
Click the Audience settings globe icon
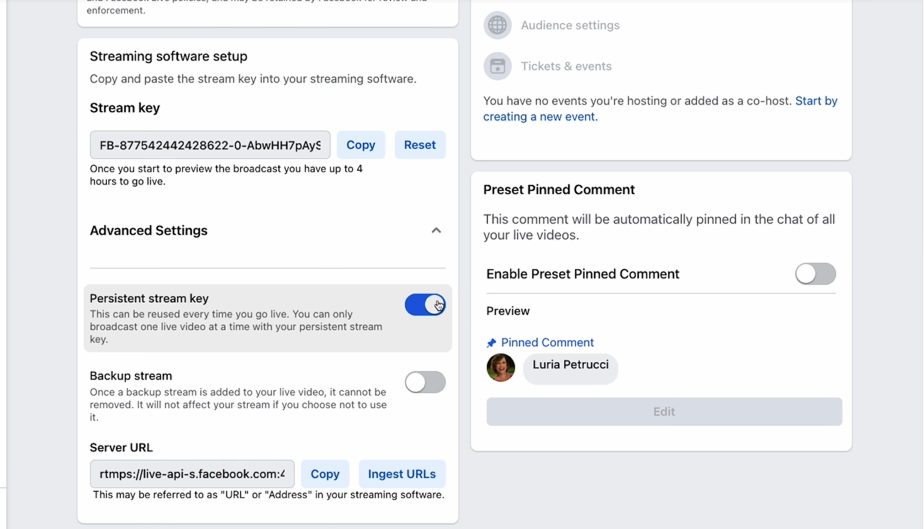click(497, 25)
